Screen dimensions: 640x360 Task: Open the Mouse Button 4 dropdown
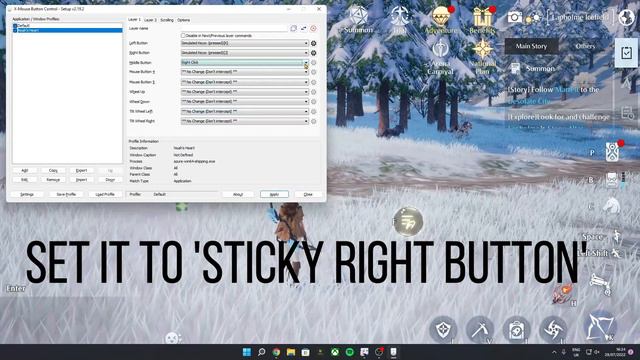point(244,72)
